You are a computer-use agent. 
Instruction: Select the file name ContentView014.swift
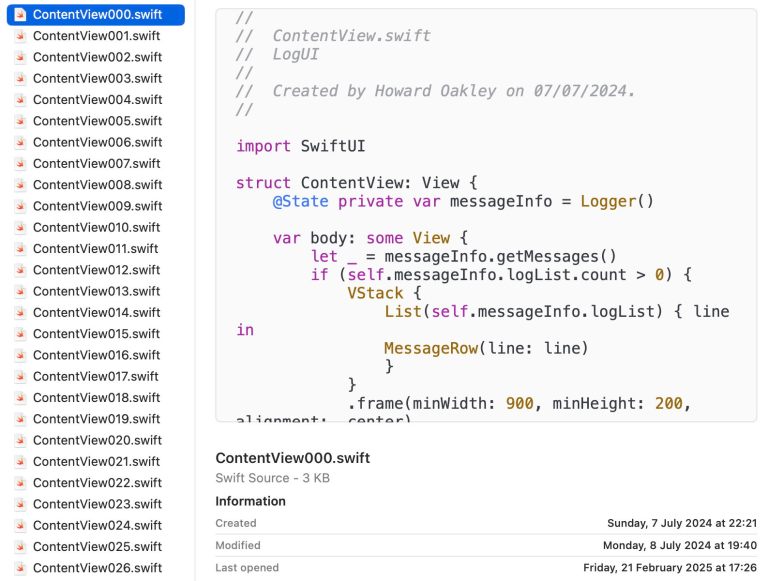pos(96,313)
